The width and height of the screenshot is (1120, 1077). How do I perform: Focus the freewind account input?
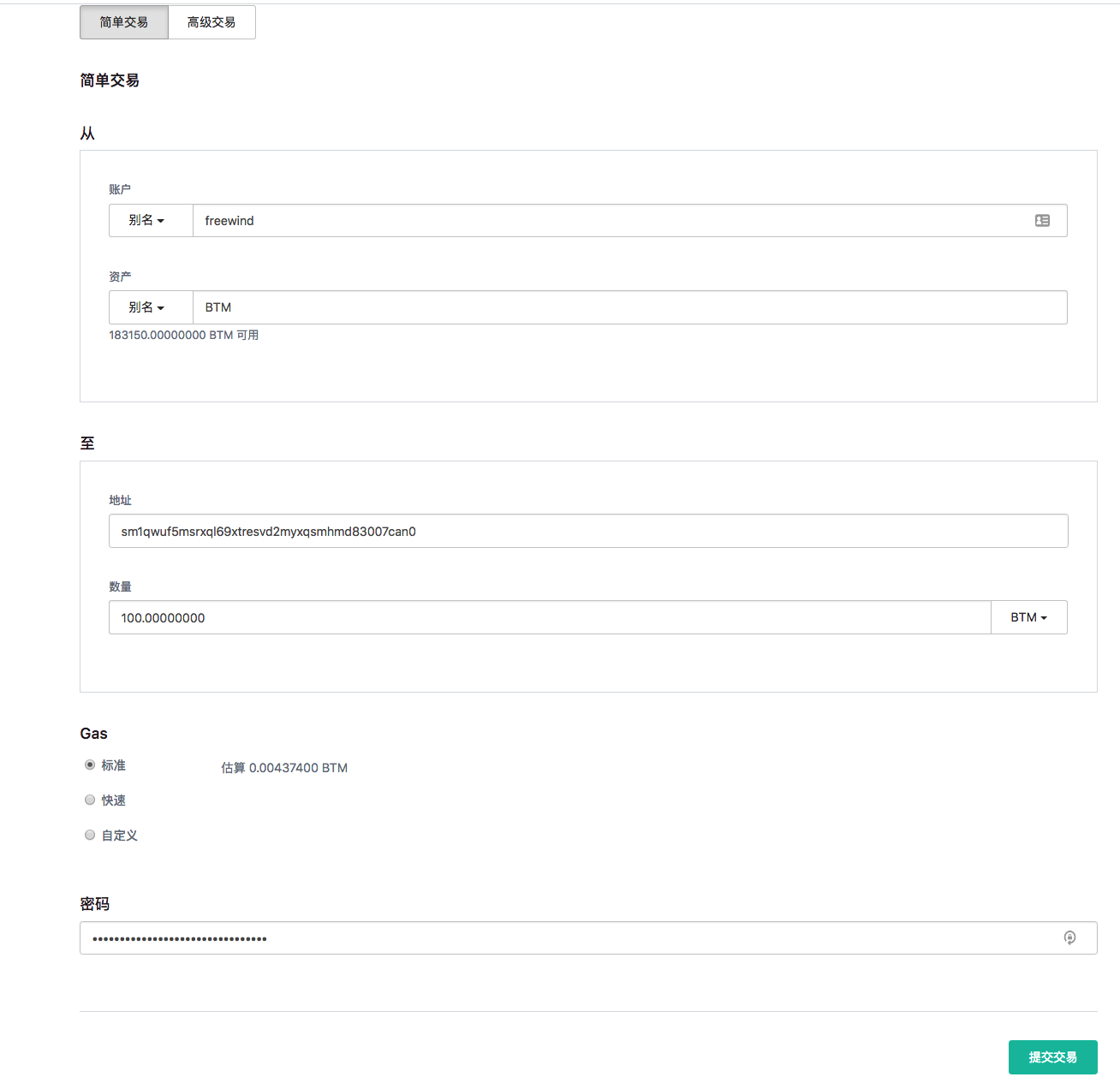point(514,220)
